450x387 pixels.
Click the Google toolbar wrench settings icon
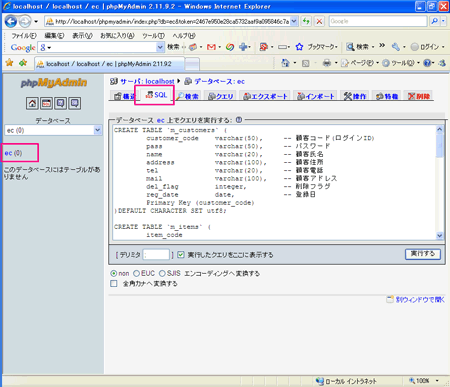click(x=396, y=47)
